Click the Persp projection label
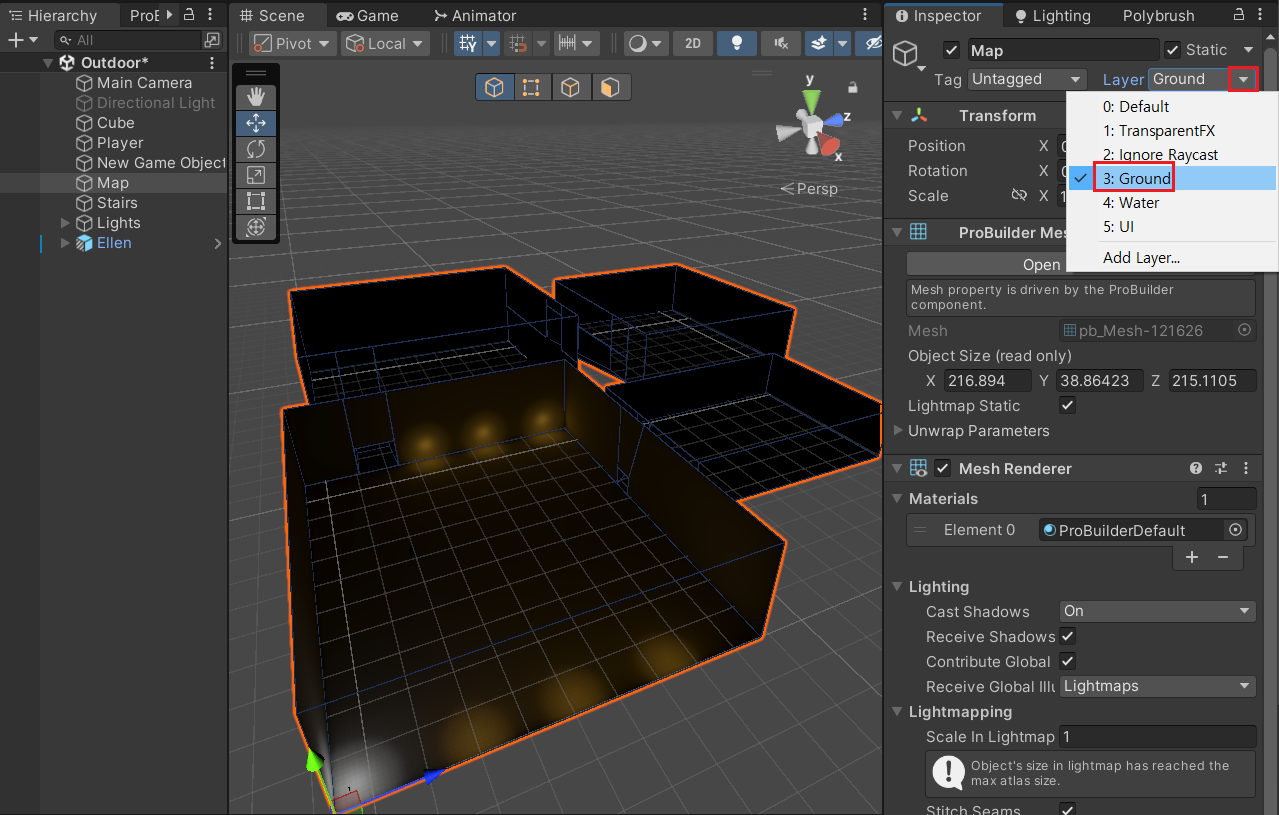 click(x=817, y=188)
